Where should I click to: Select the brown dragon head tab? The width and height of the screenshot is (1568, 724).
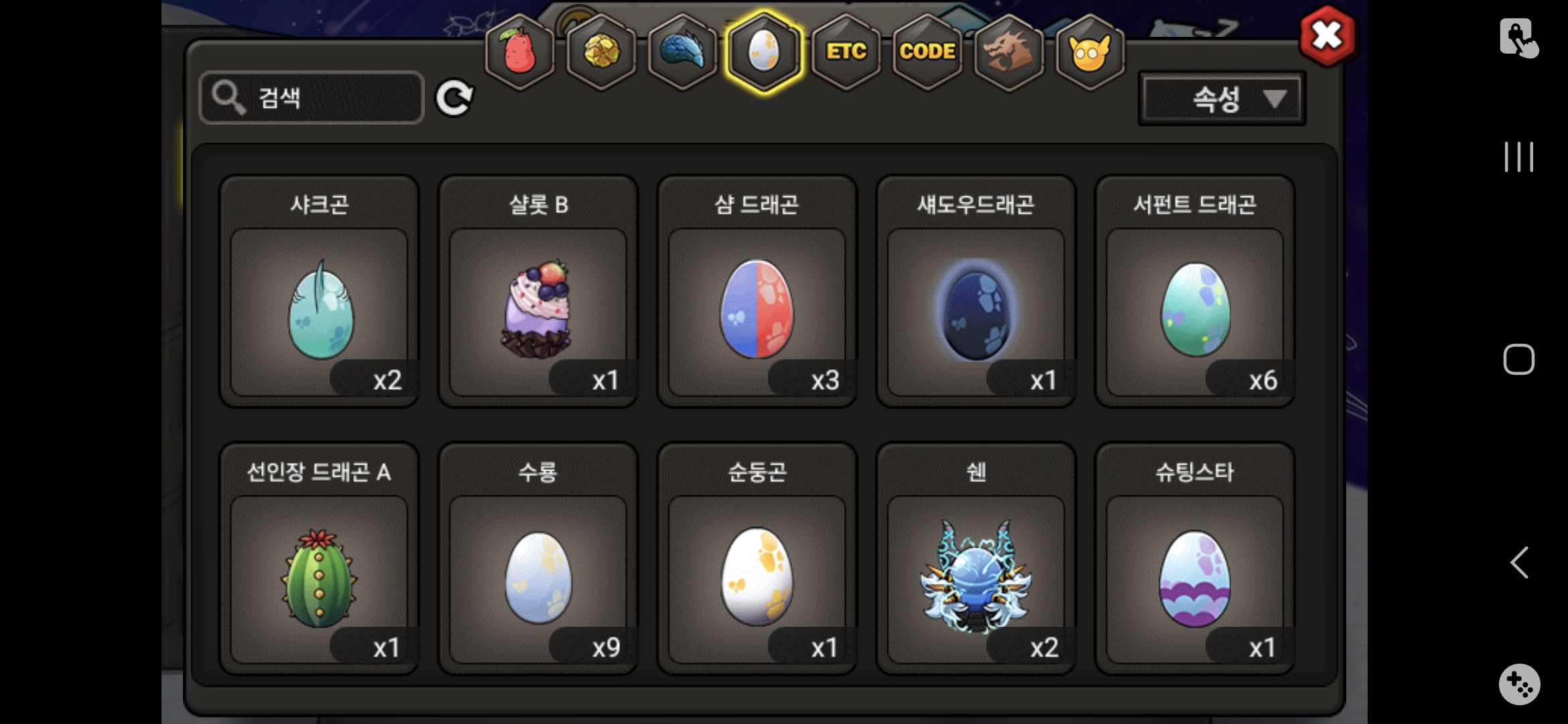click(1008, 52)
